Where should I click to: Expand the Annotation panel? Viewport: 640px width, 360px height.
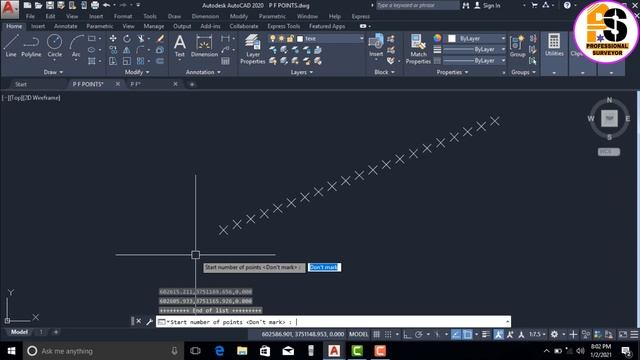pos(203,72)
